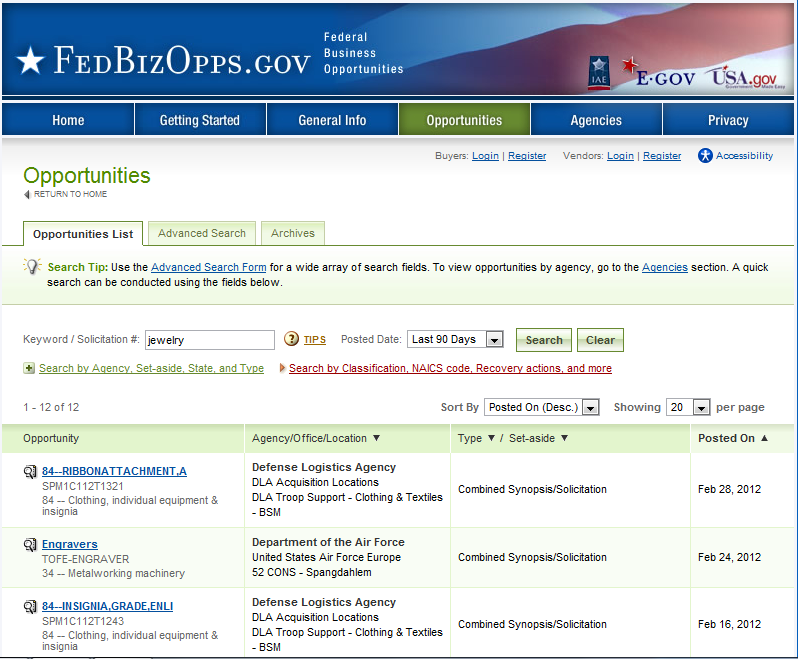Open the Getting Started nav tab

(200, 120)
